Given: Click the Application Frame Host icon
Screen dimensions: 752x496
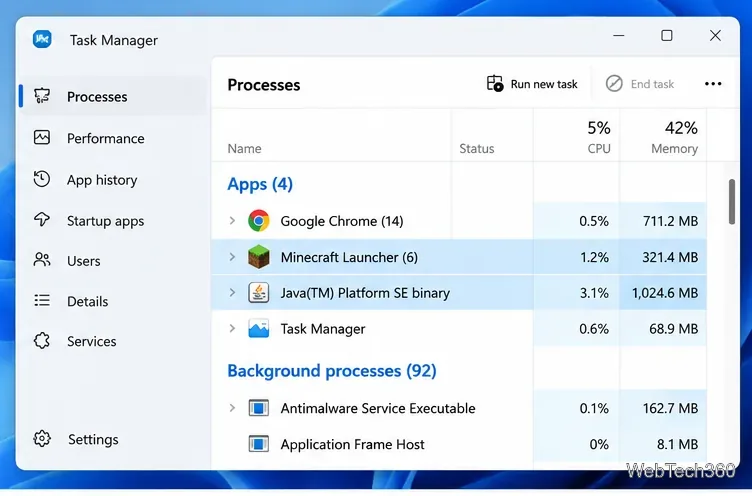Looking at the screenshot, I should (258, 444).
